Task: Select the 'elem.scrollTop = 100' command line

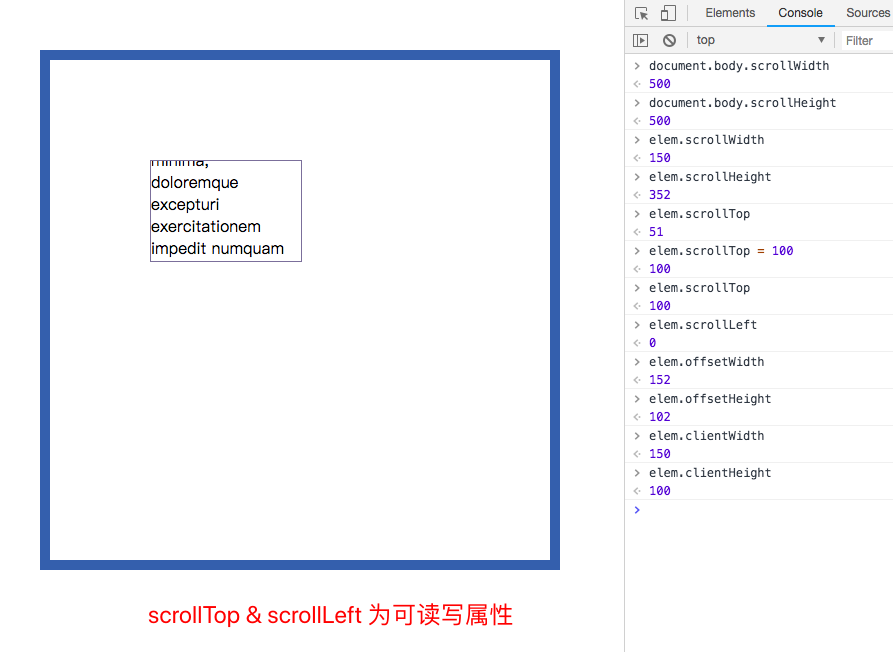Action: 720,251
